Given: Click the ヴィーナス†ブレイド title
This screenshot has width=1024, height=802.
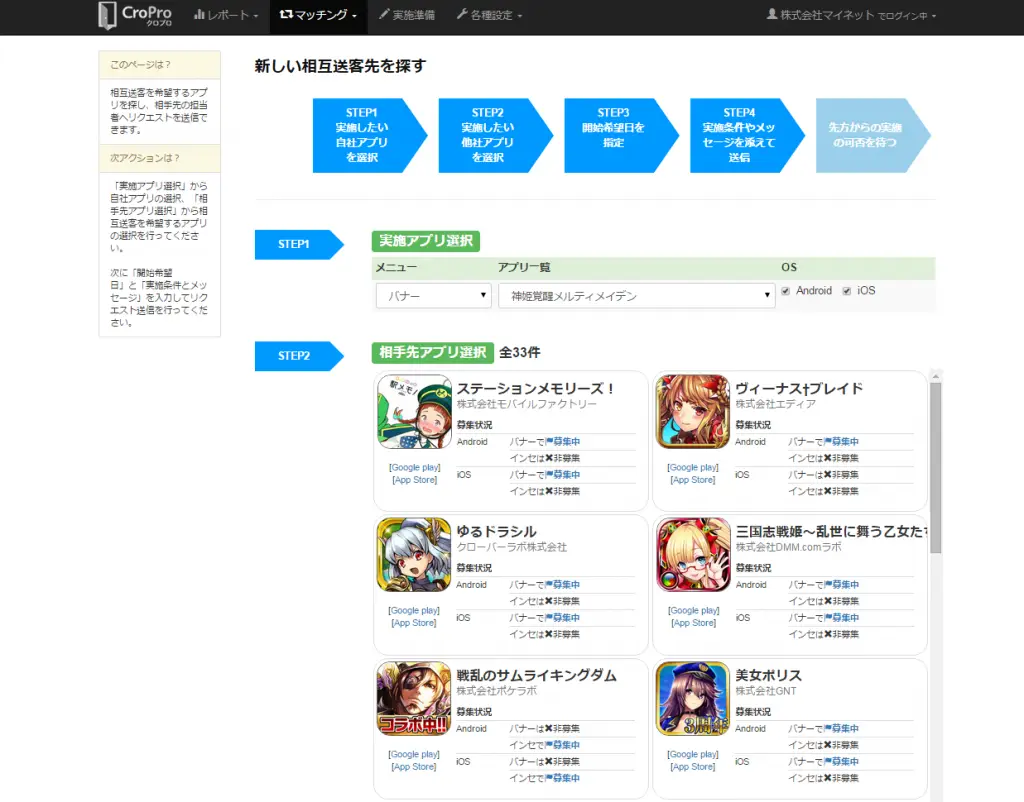Looking at the screenshot, I should tap(799, 389).
